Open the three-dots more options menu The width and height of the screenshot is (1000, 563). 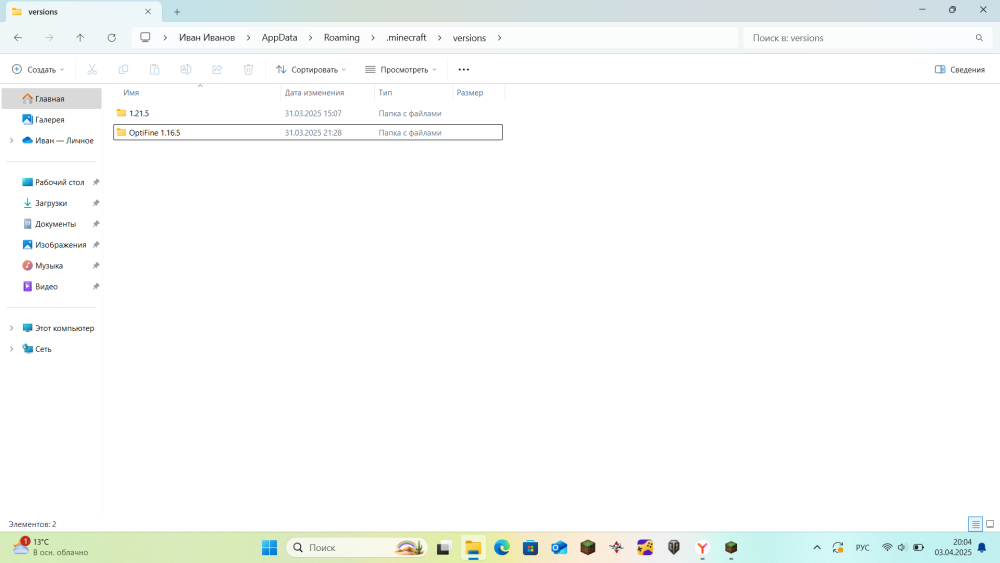pyautogui.click(x=464, y=69)
